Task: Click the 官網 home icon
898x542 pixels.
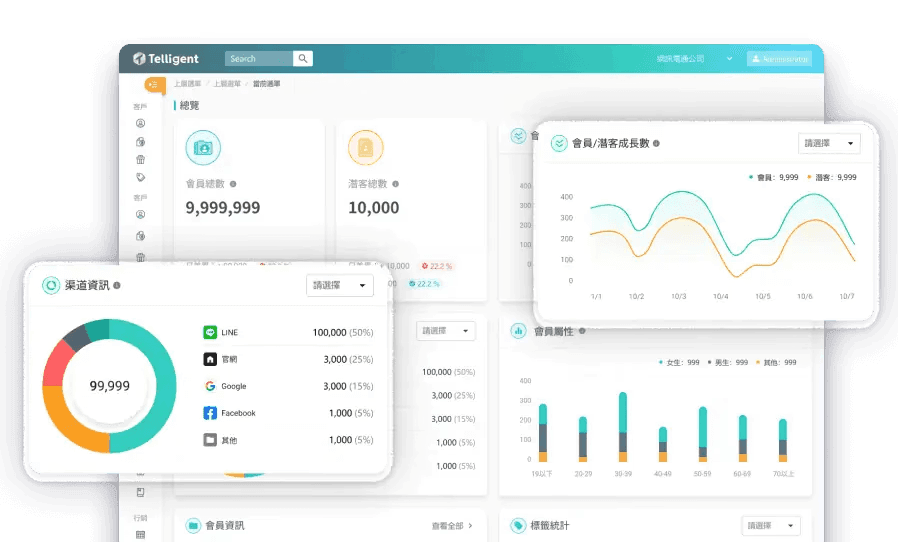Action: point(210,359)
